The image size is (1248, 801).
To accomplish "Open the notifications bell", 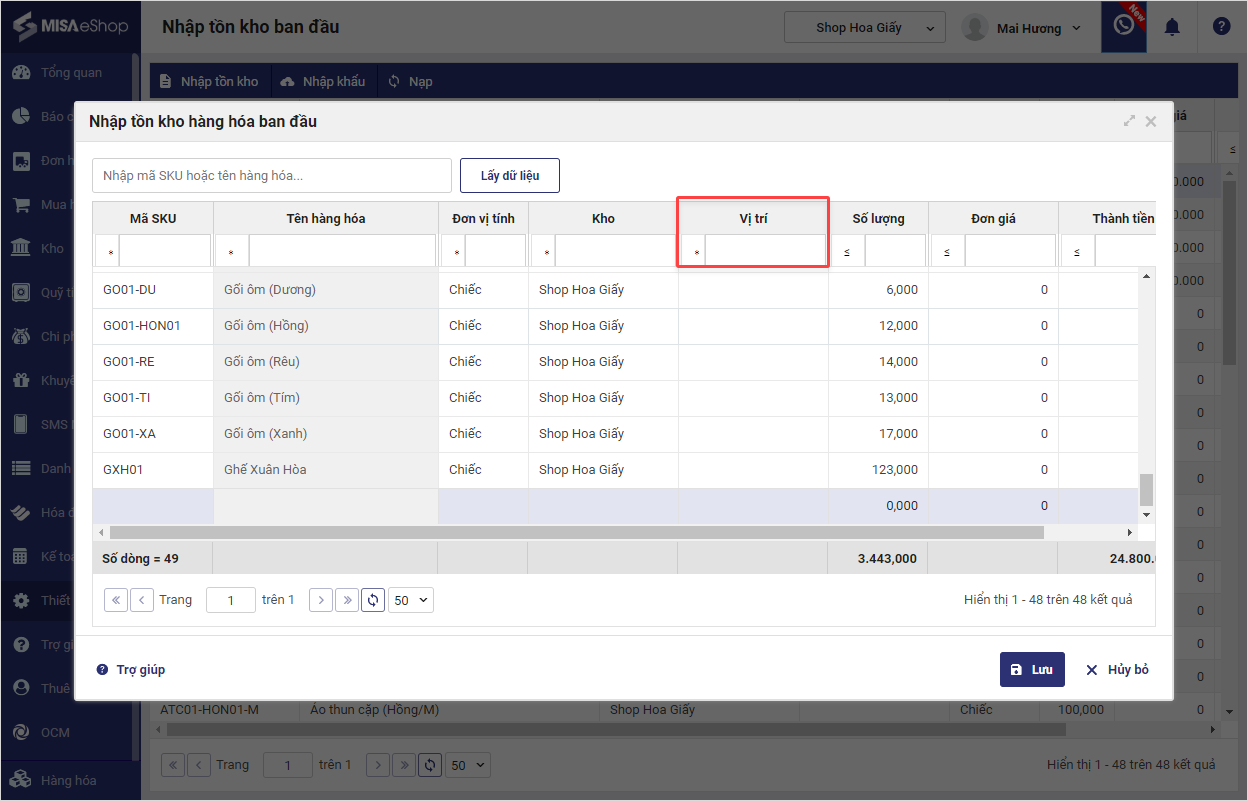I will point(1172,27).
